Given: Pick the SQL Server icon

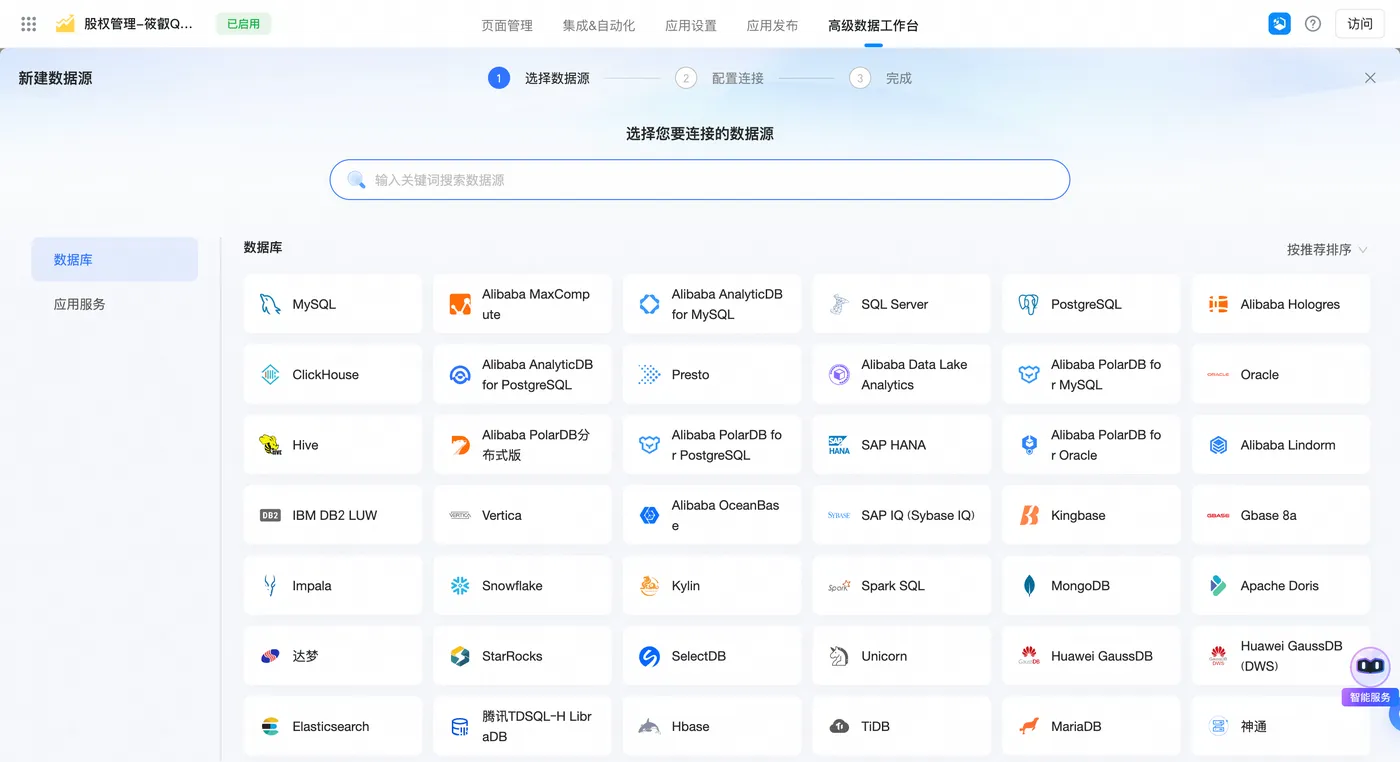Looking at the screenshot, I should [x=839, y=304].
